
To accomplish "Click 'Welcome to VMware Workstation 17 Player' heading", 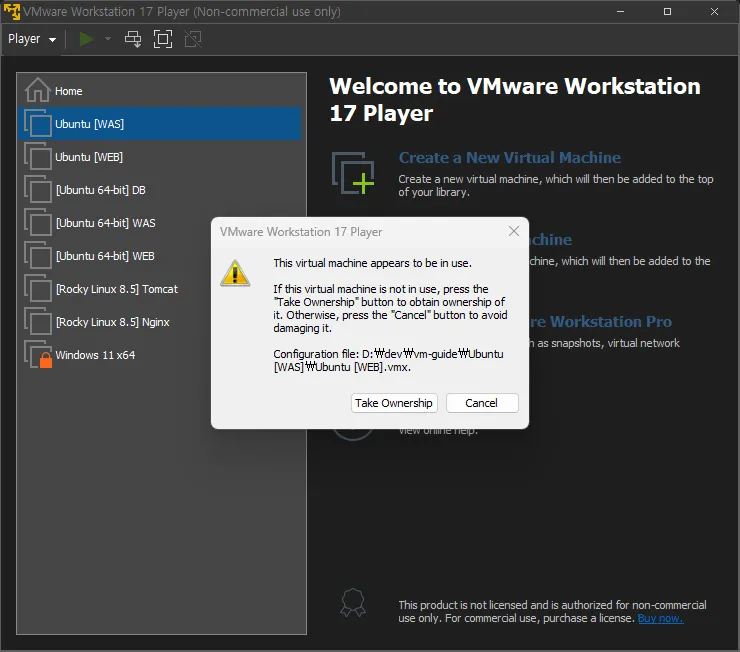I will [515, 100].
